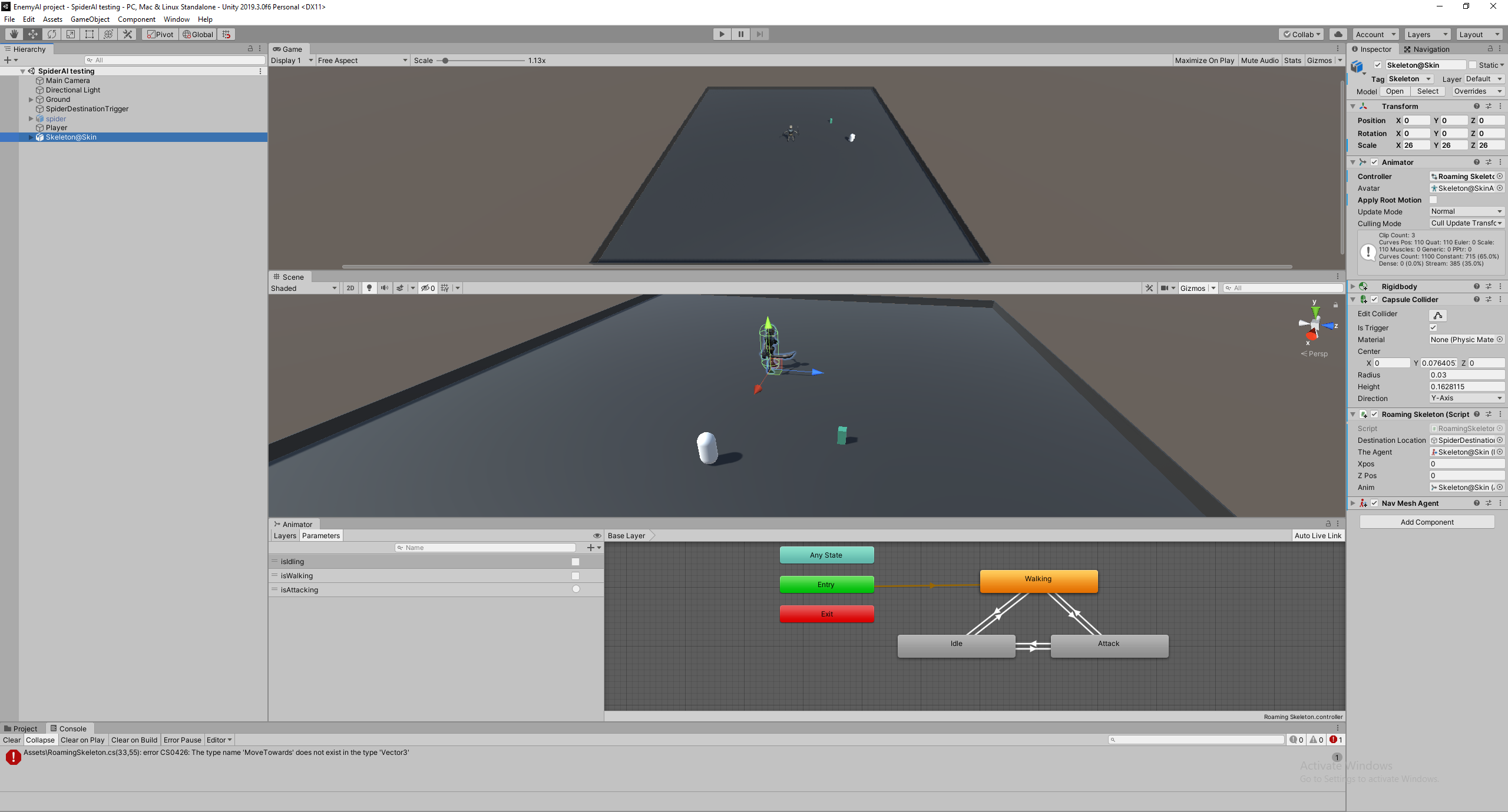Click the Pause button
This screenshot has height=812, width=1508.
tap(740, 34)
